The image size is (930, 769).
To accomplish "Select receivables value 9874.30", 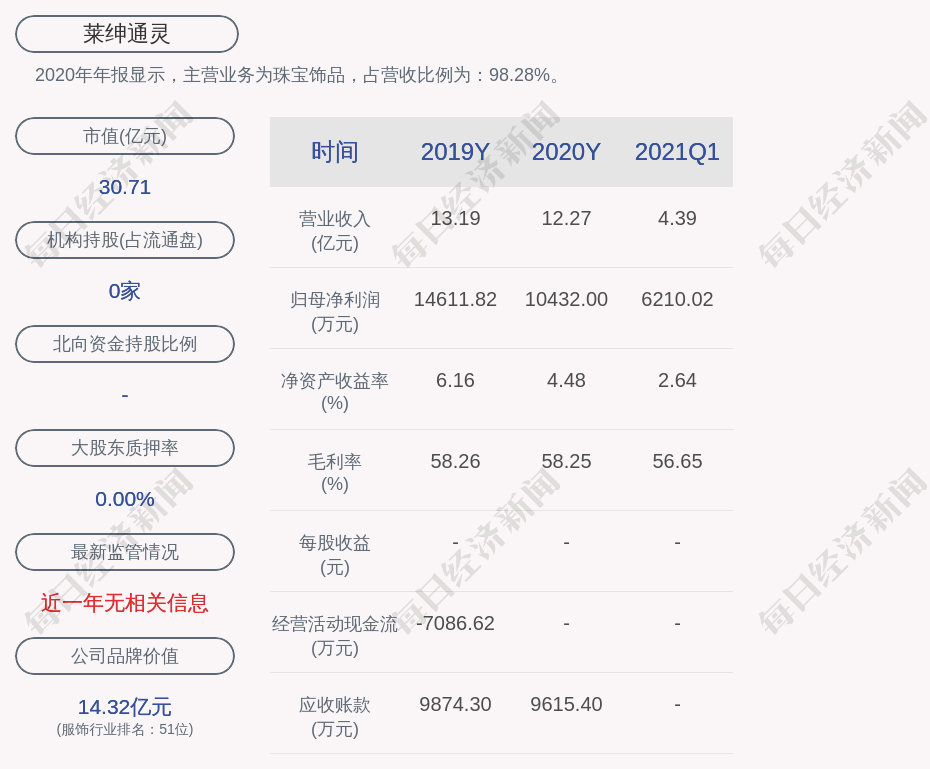I will [456, 704].
